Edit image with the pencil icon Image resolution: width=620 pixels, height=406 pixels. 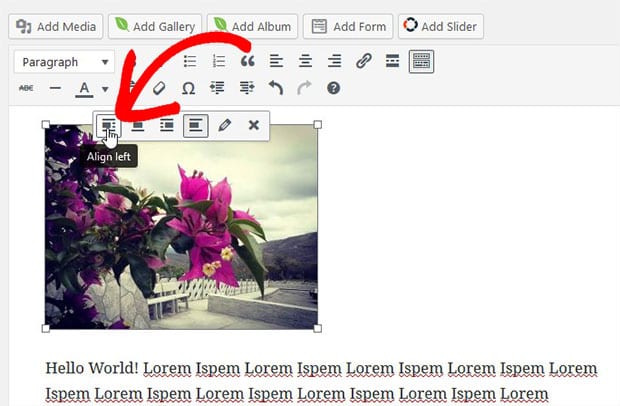(225, 126)
